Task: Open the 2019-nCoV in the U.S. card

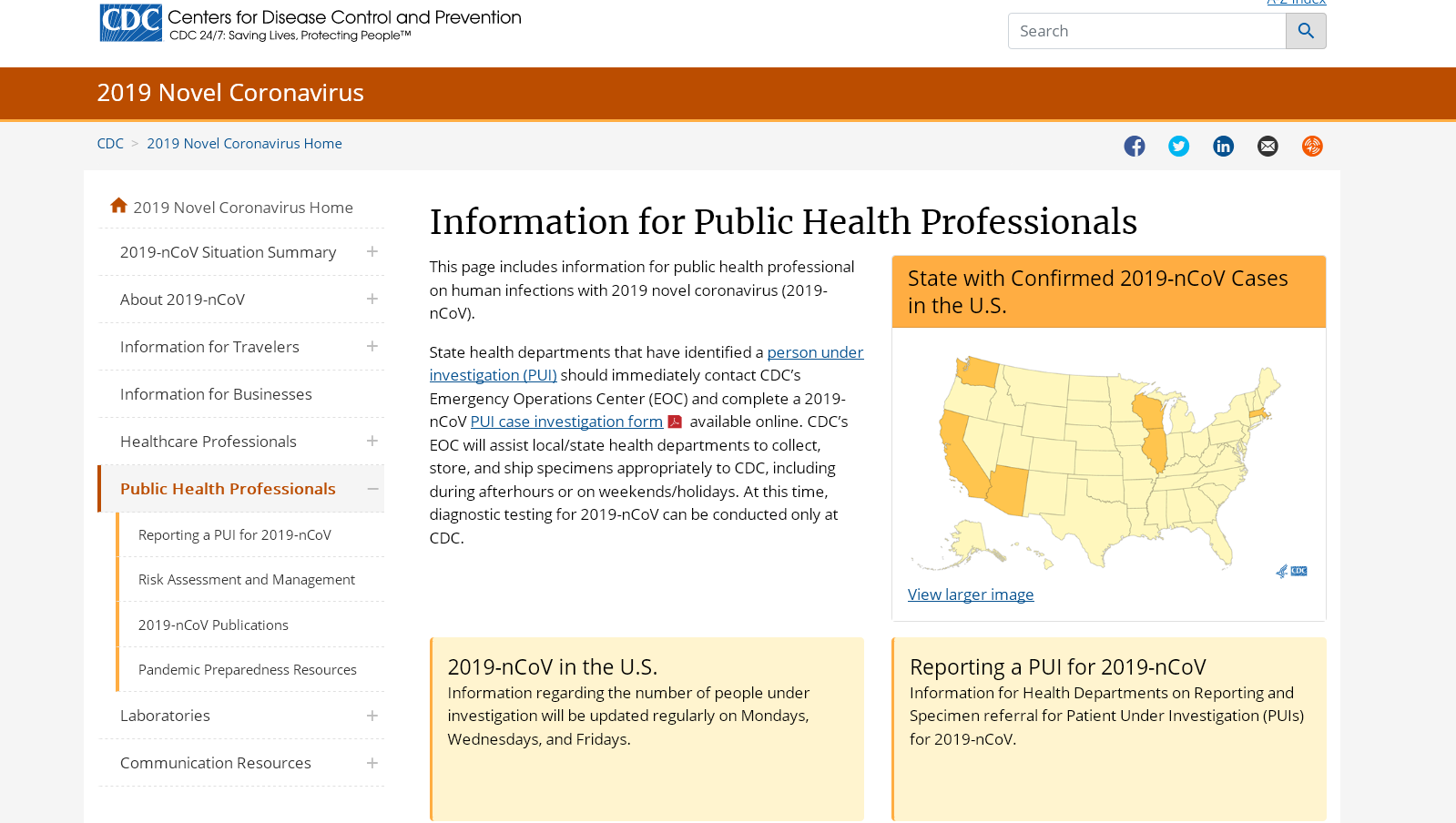Action: click(x=647, y=729)
